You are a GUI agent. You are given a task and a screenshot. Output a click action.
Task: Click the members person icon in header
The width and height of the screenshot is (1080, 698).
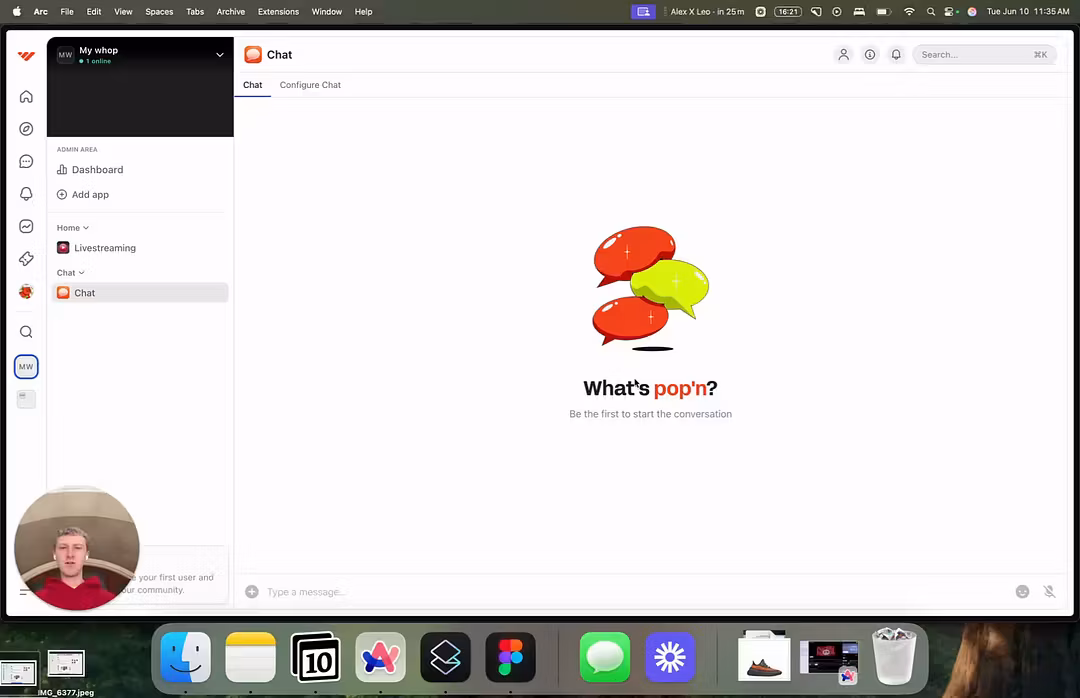843,55
